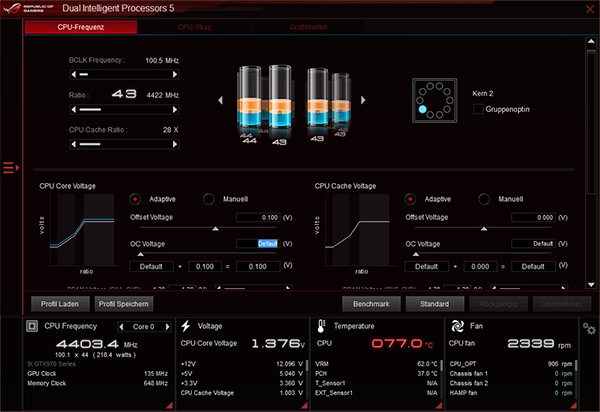
Task: Select previous core in CPU Frequency panel
Action: click(122, 327)
